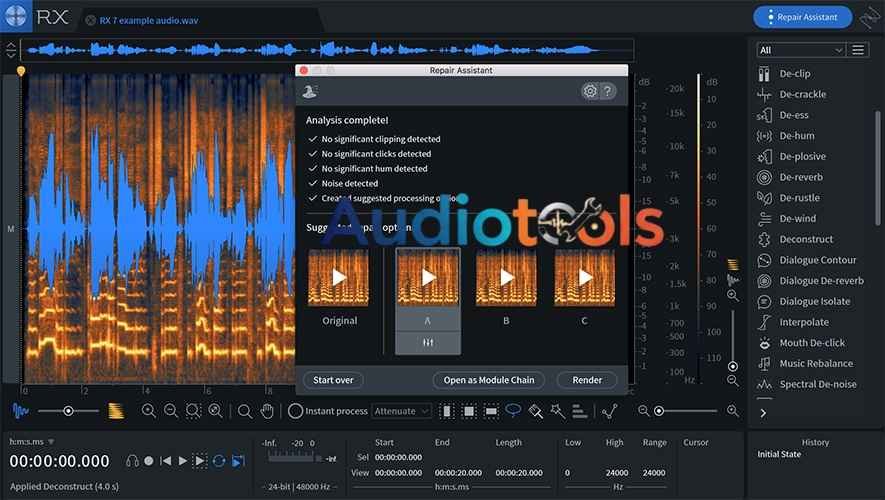Adjust option A intensity settings icon
Screen dimensions: 885x500
coord(428,343)
